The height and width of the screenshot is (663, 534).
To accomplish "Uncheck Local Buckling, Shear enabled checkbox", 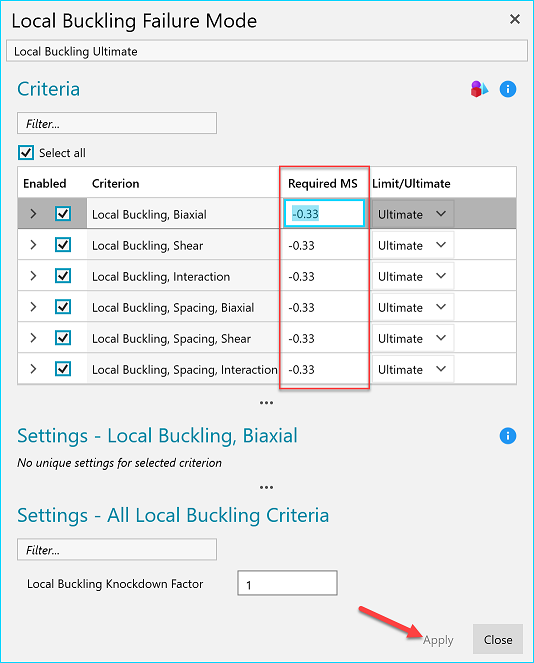I will point(63,245).
